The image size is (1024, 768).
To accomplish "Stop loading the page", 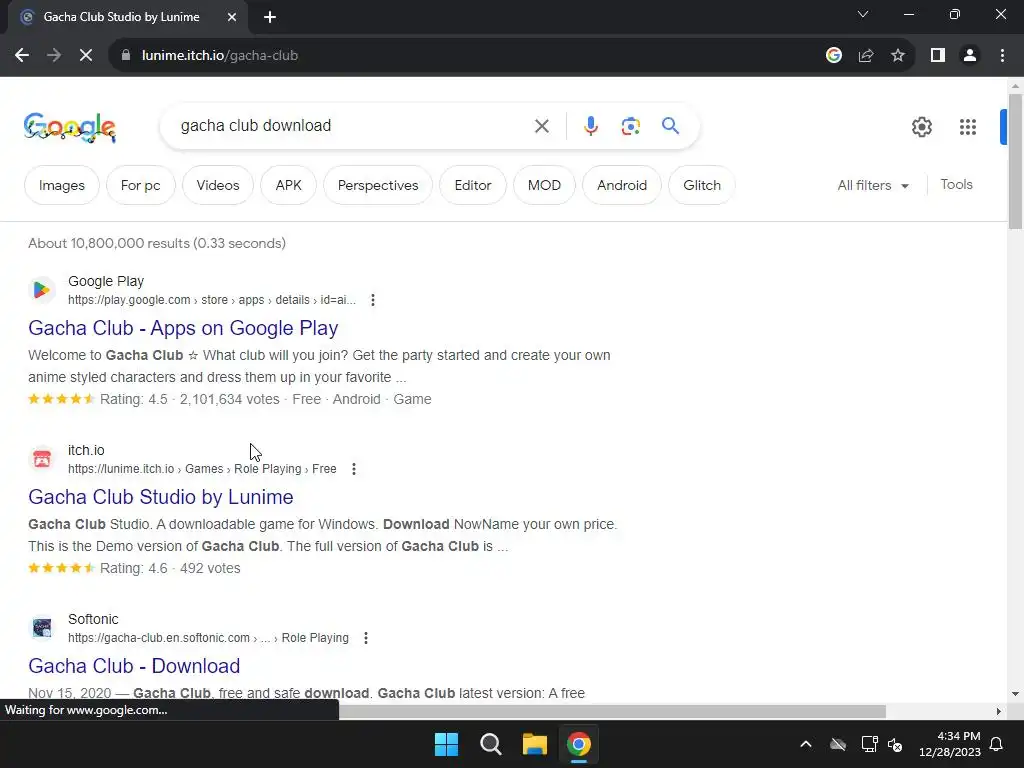I will click(86, 56).
